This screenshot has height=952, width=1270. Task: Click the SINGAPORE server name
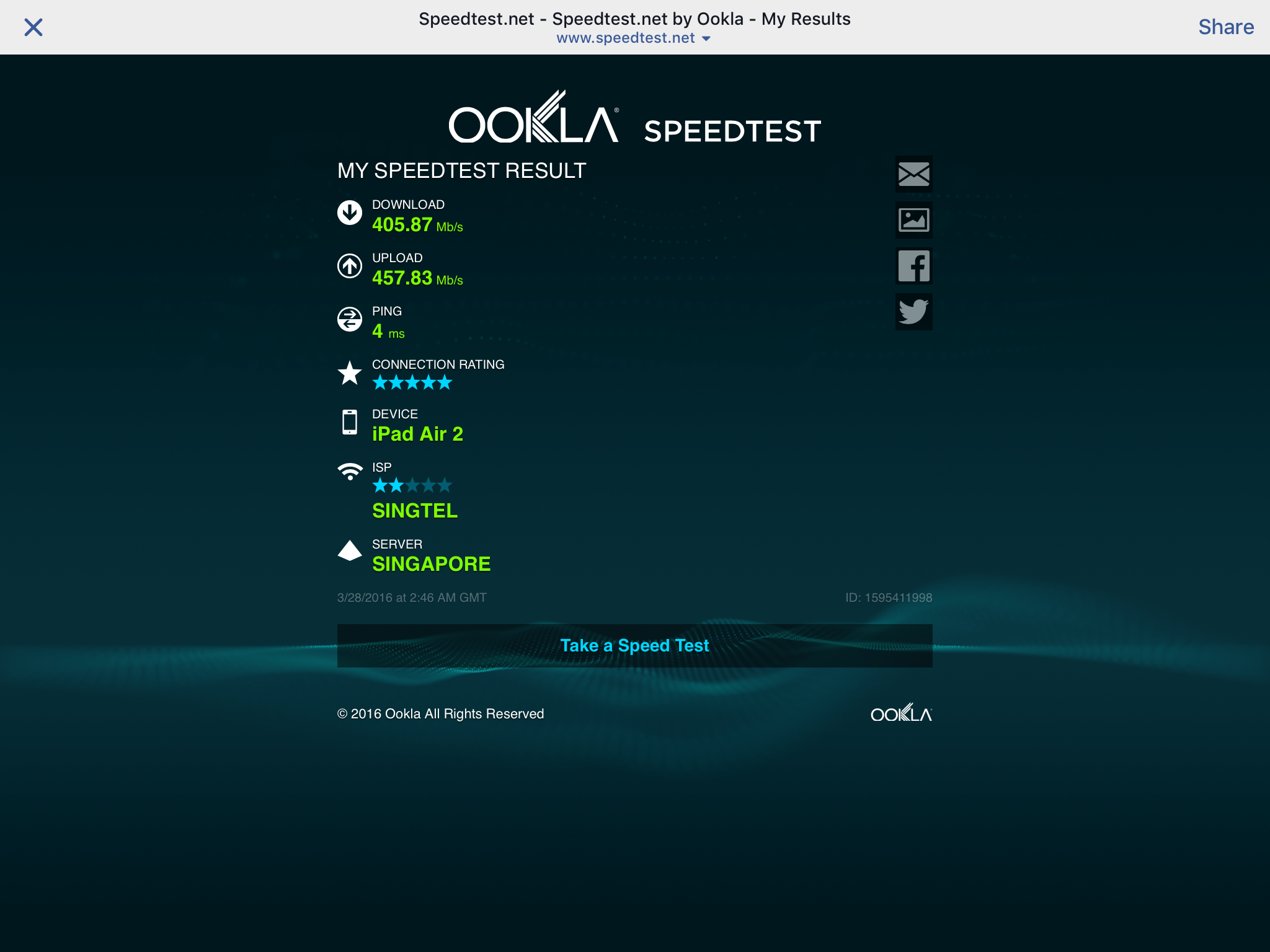point(432,564)
